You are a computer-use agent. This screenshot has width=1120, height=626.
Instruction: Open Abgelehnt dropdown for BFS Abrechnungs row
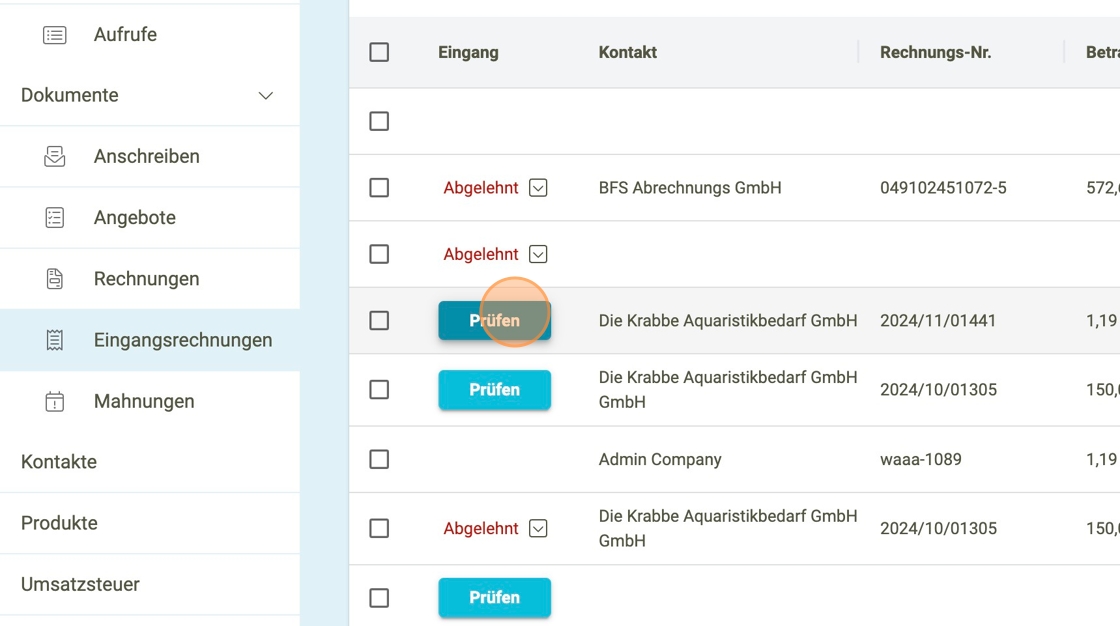(x=538, y=188)
